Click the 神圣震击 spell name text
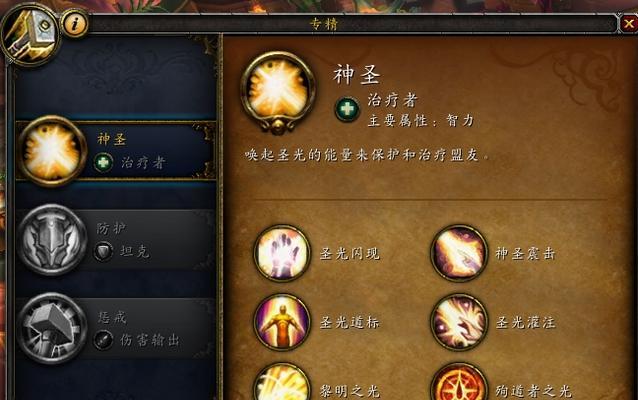 (x=525, y=254)
